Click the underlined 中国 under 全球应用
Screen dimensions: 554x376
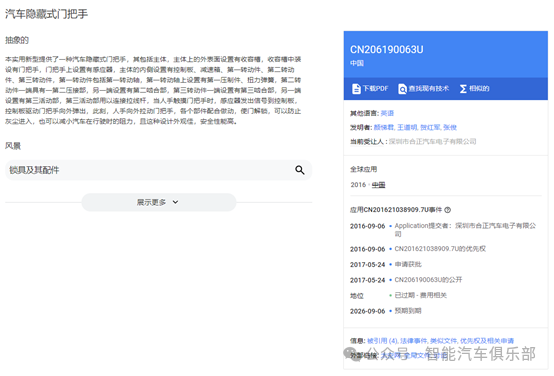coord(378,185)
